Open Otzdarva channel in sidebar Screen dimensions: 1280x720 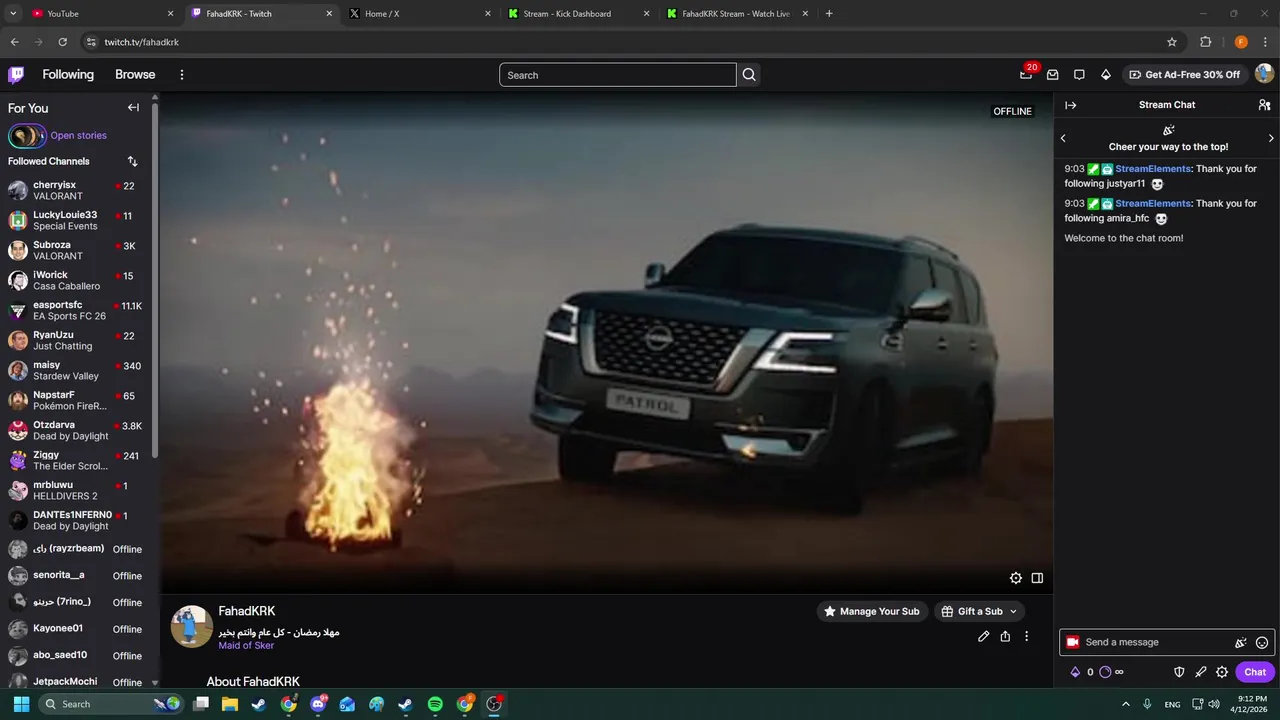76,431
